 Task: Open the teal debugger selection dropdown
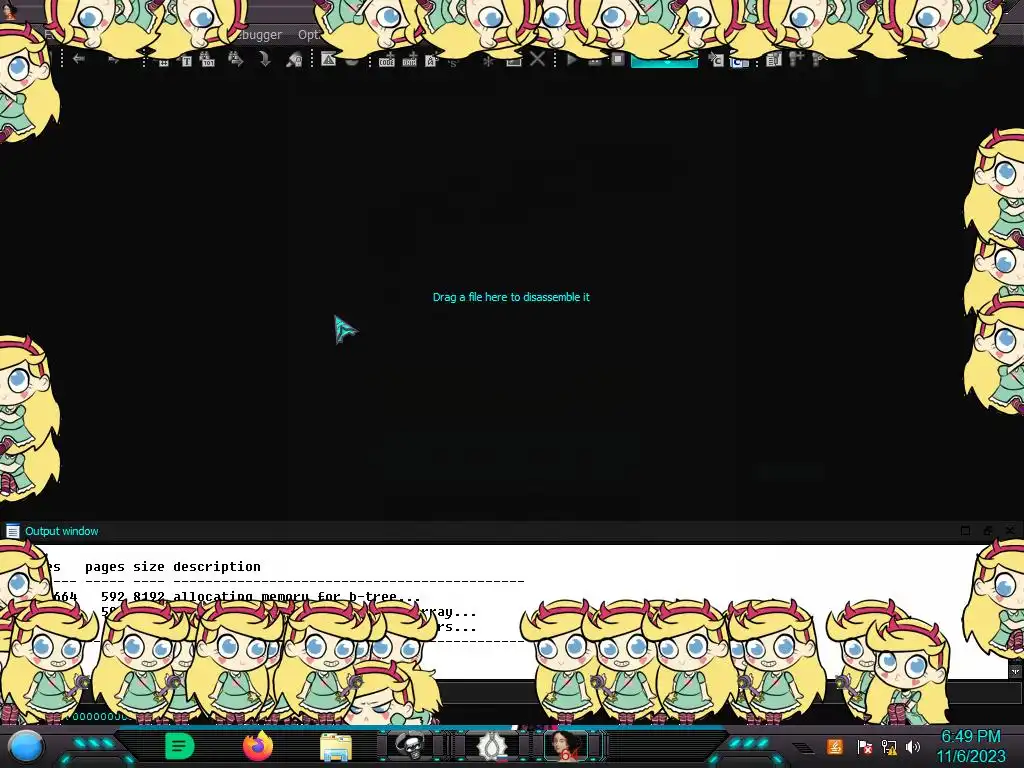664,60
